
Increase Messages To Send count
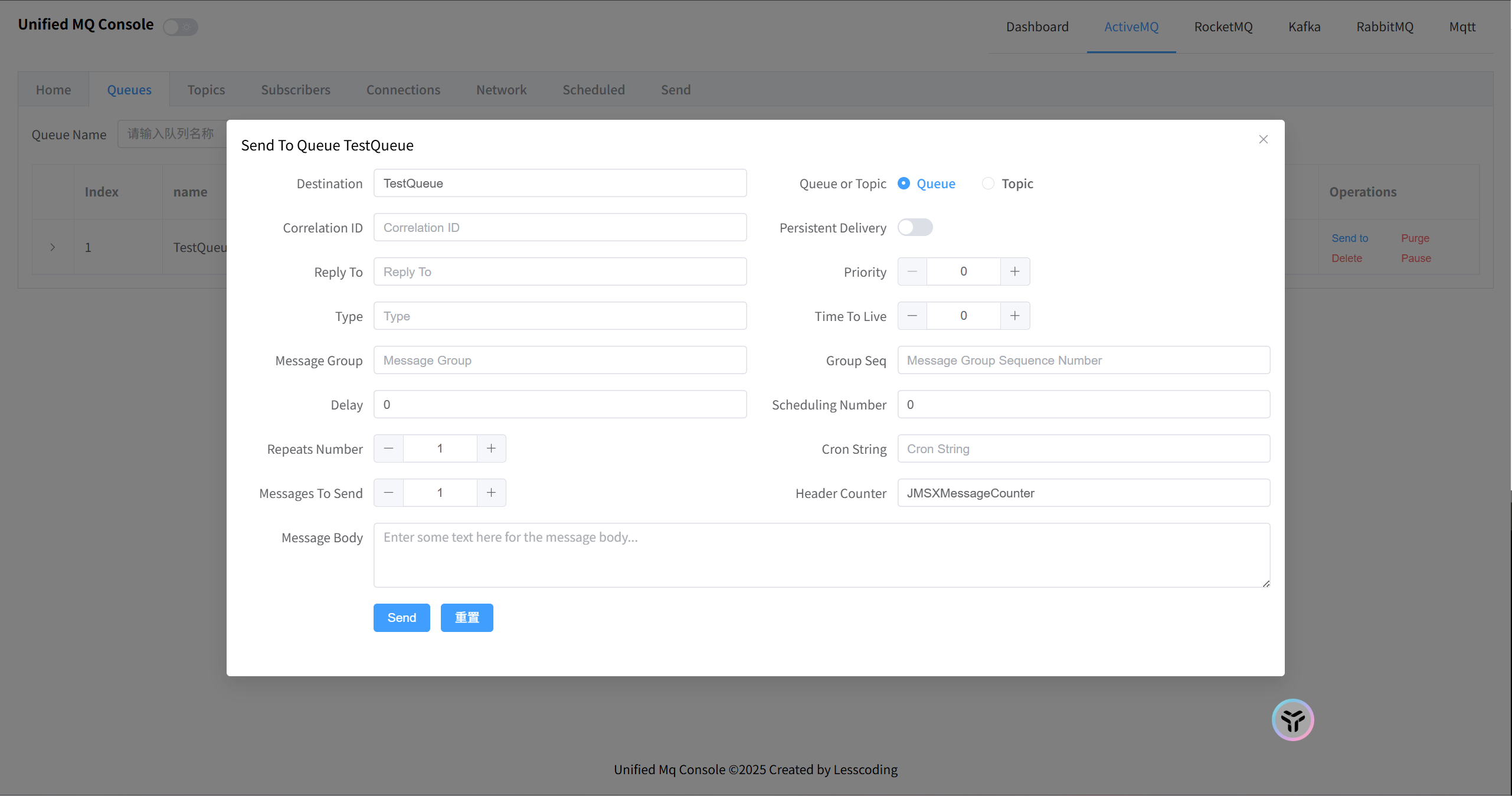[x=491, y=493]
